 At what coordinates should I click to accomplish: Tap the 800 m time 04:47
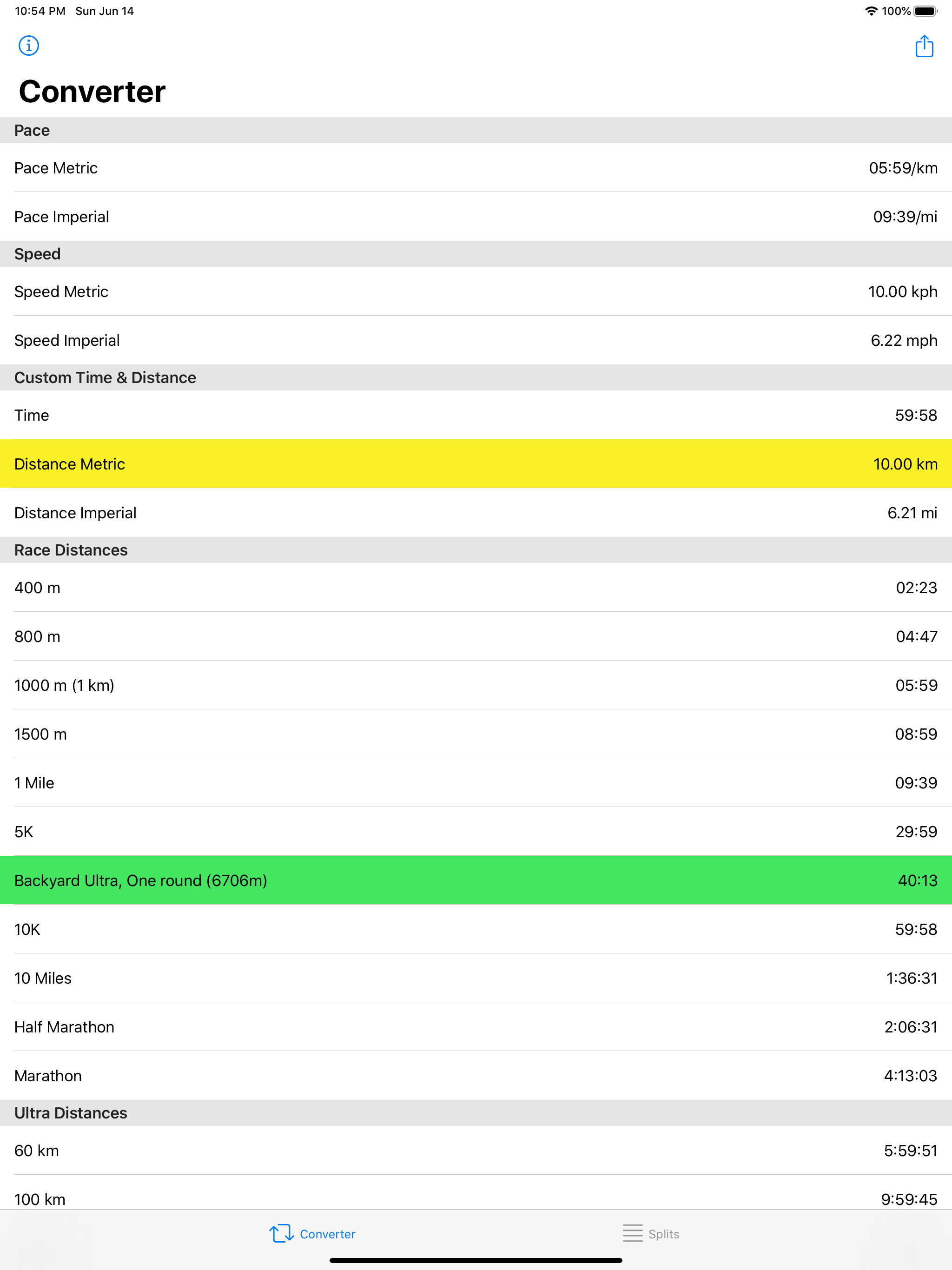pos(916,636)
